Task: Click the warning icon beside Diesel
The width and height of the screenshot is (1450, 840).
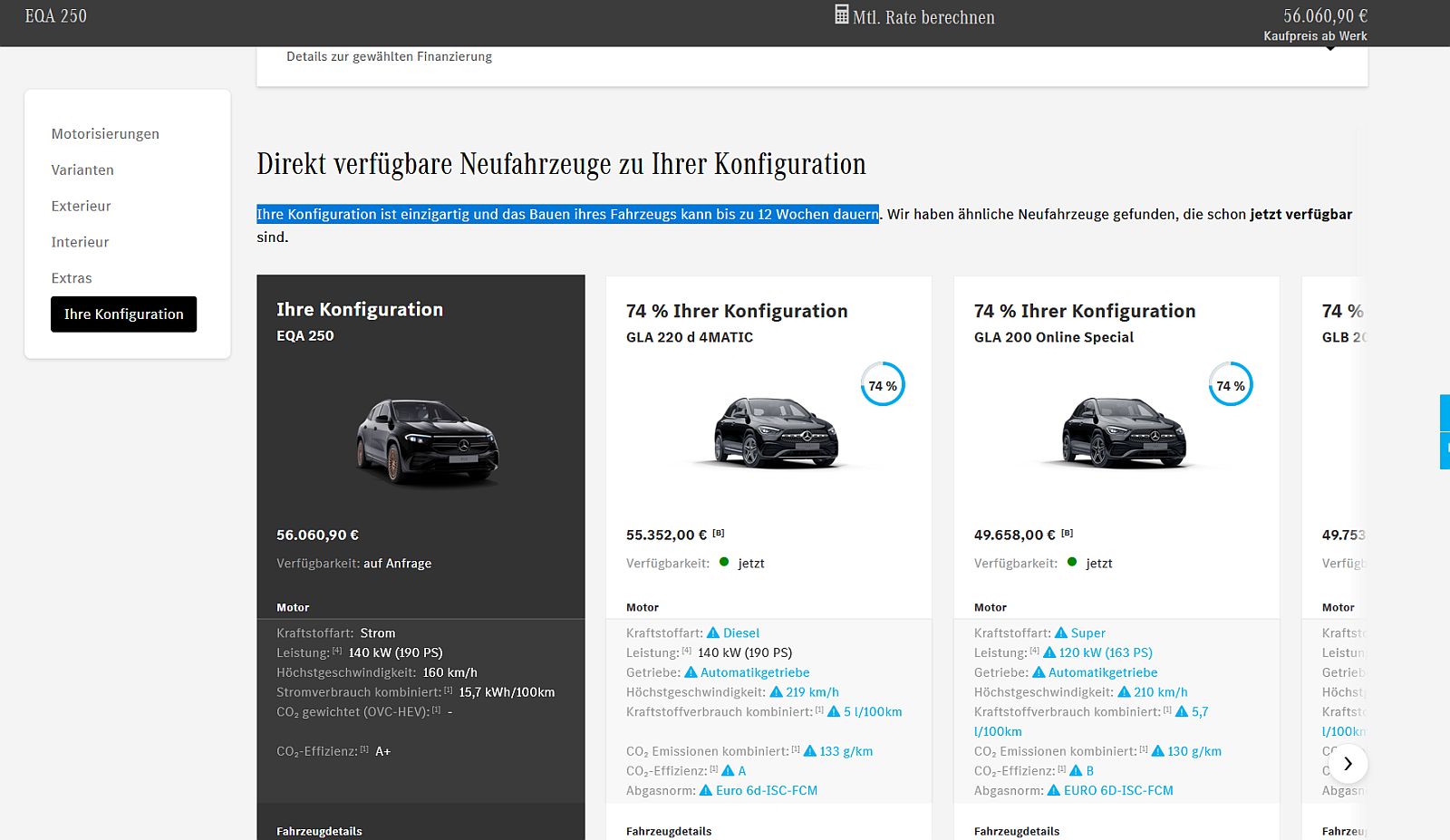Action: pyautogui.click(x=713, y=632)
